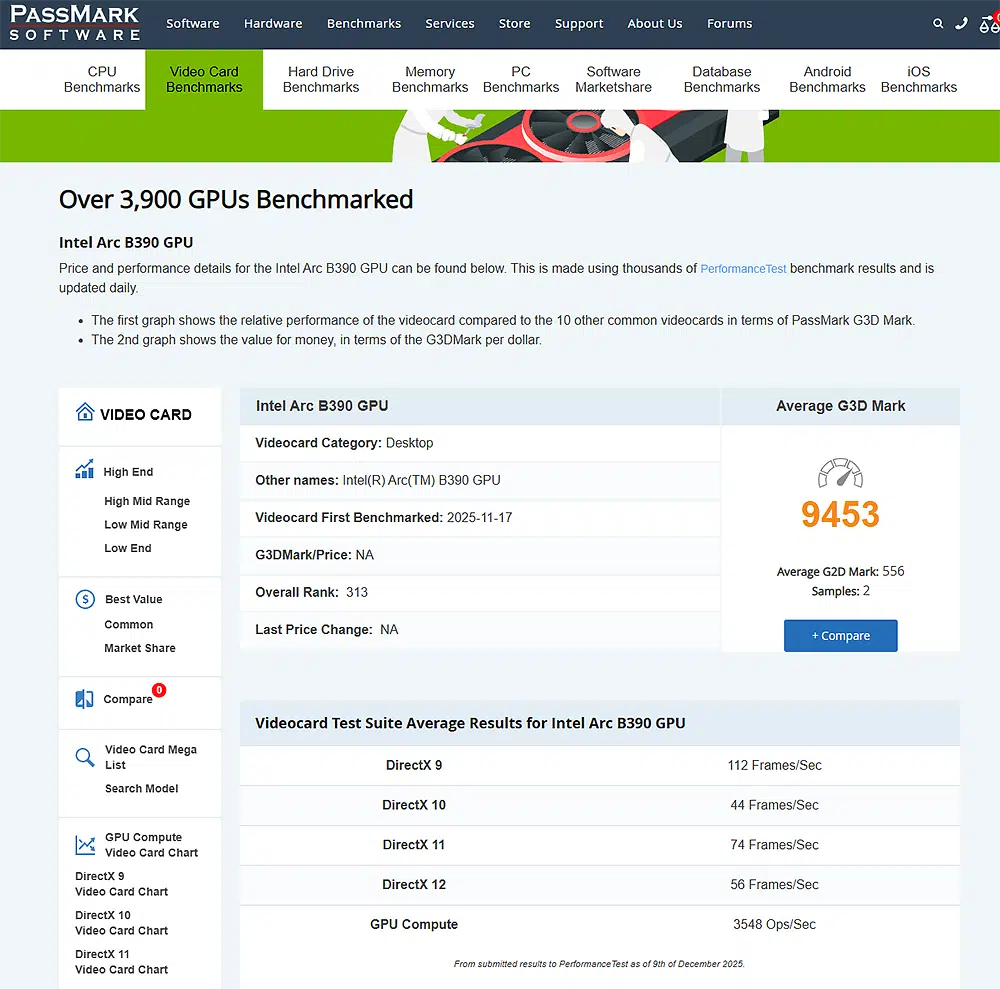1000x989 pixels.
Task: Click the search magnifier icon in header
Action: pyautogui.click(x=937, y=23)
